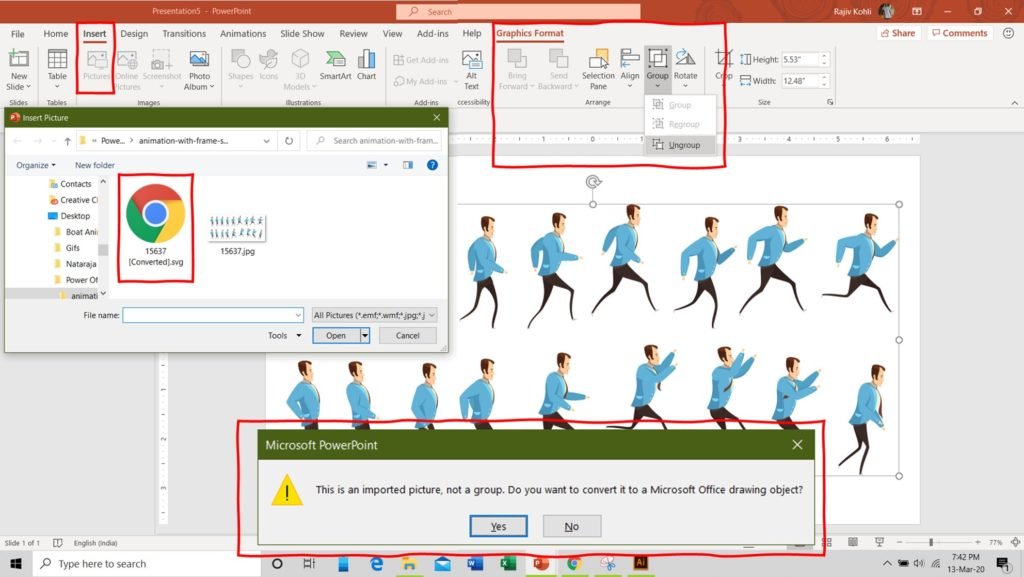Click the Share button

pos(898,33)
